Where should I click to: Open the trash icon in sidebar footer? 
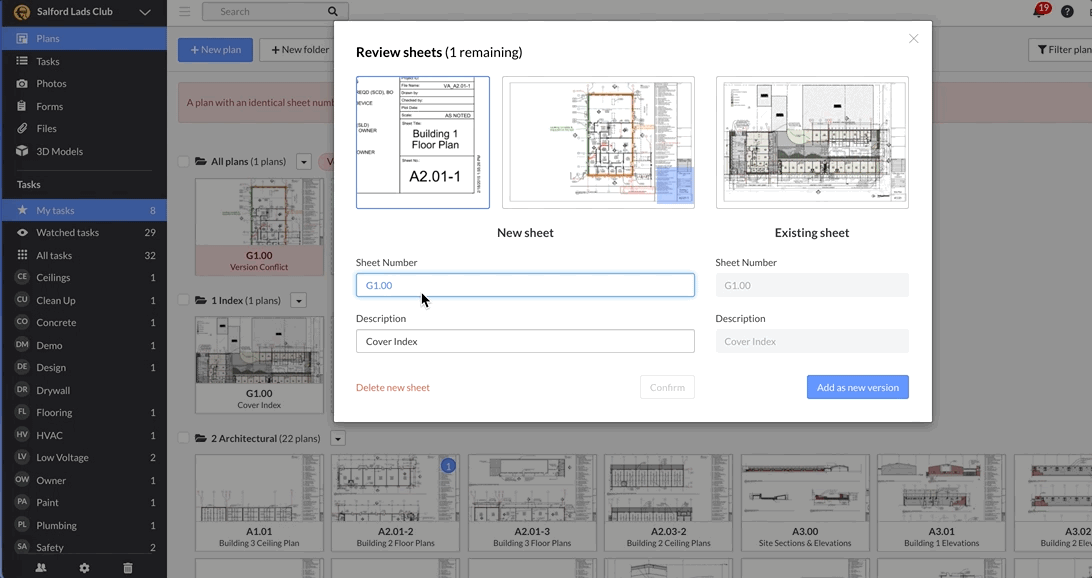[127, 567]
